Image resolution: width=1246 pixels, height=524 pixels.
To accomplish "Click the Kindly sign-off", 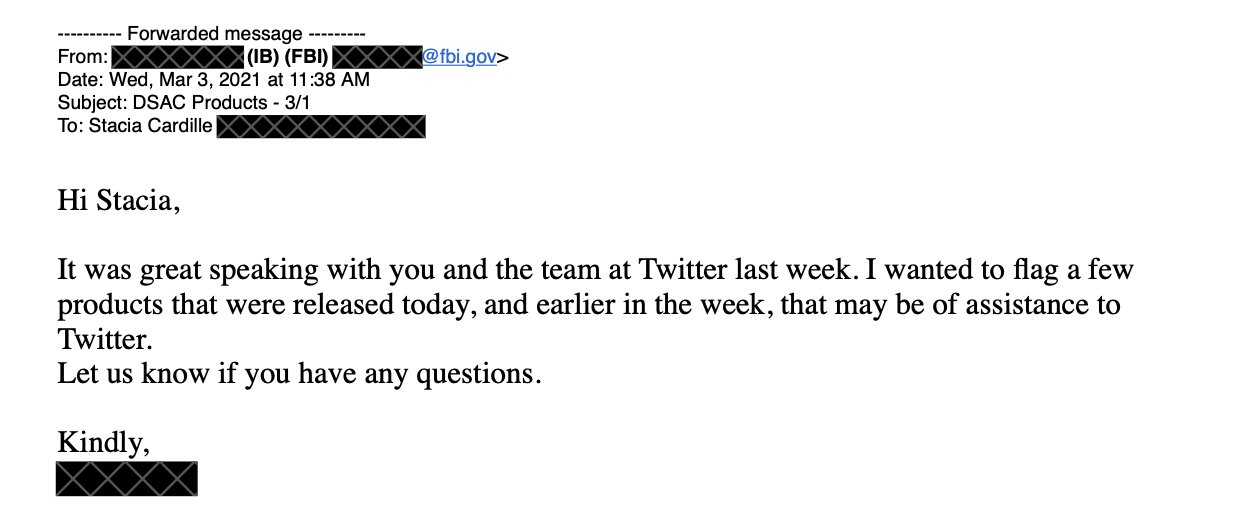I will click(104, 442).
